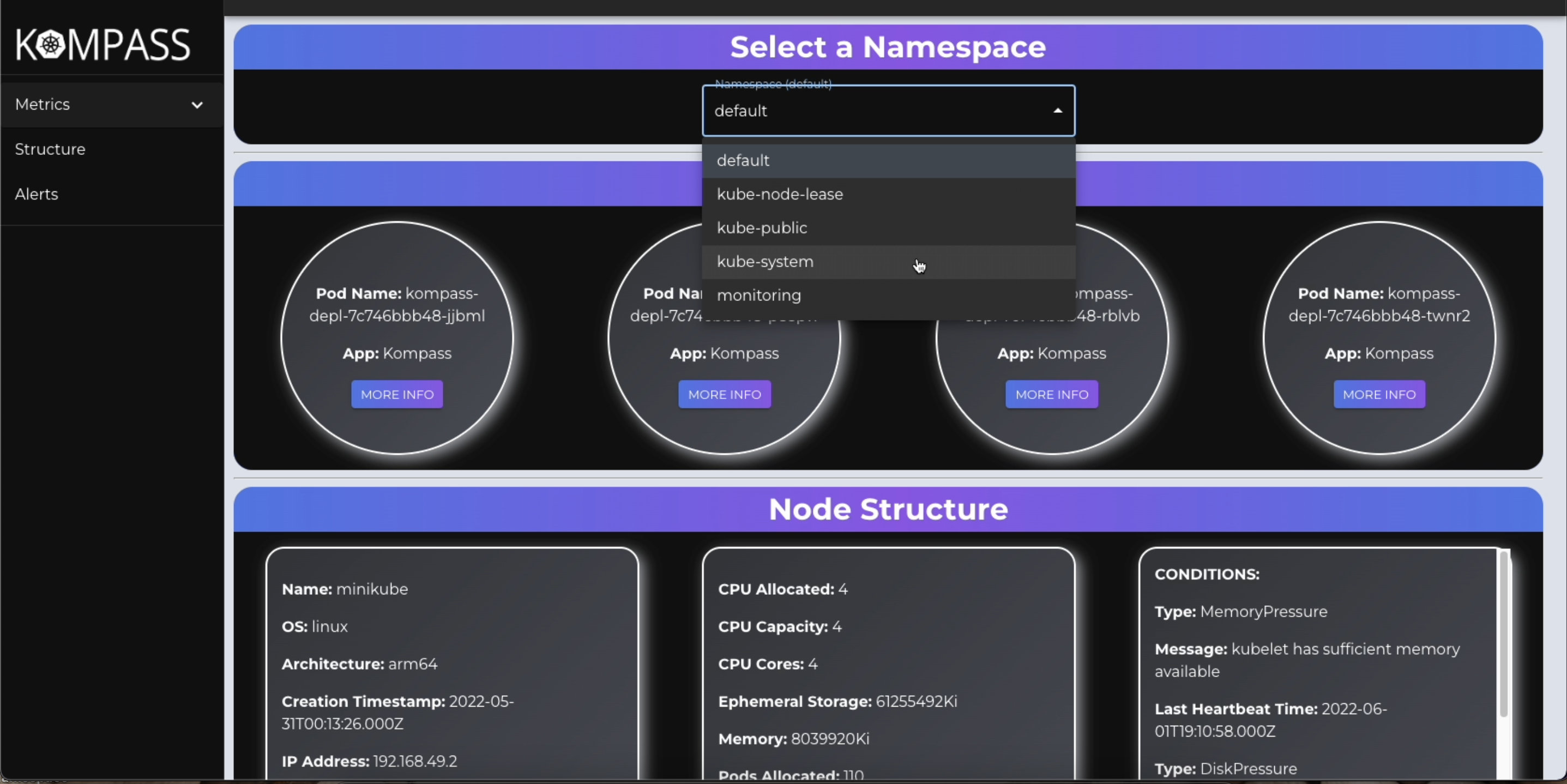Click the Architecture: arm64 entry
The height and width of the screenshot is (784, 1567).
click(x=359, y=664)
